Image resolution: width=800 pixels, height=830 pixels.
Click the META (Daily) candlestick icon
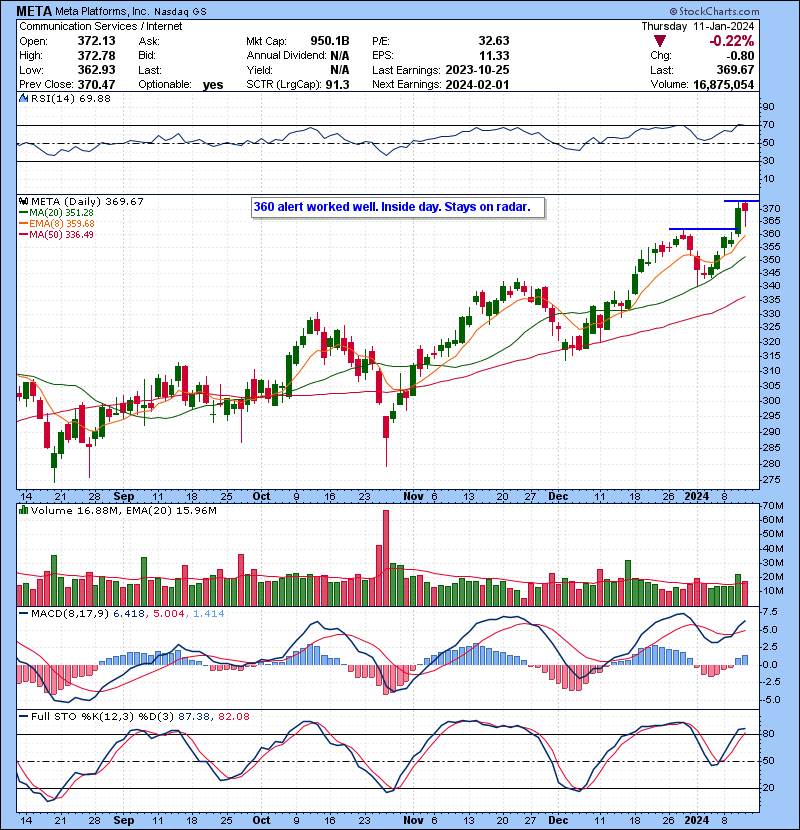23,201
